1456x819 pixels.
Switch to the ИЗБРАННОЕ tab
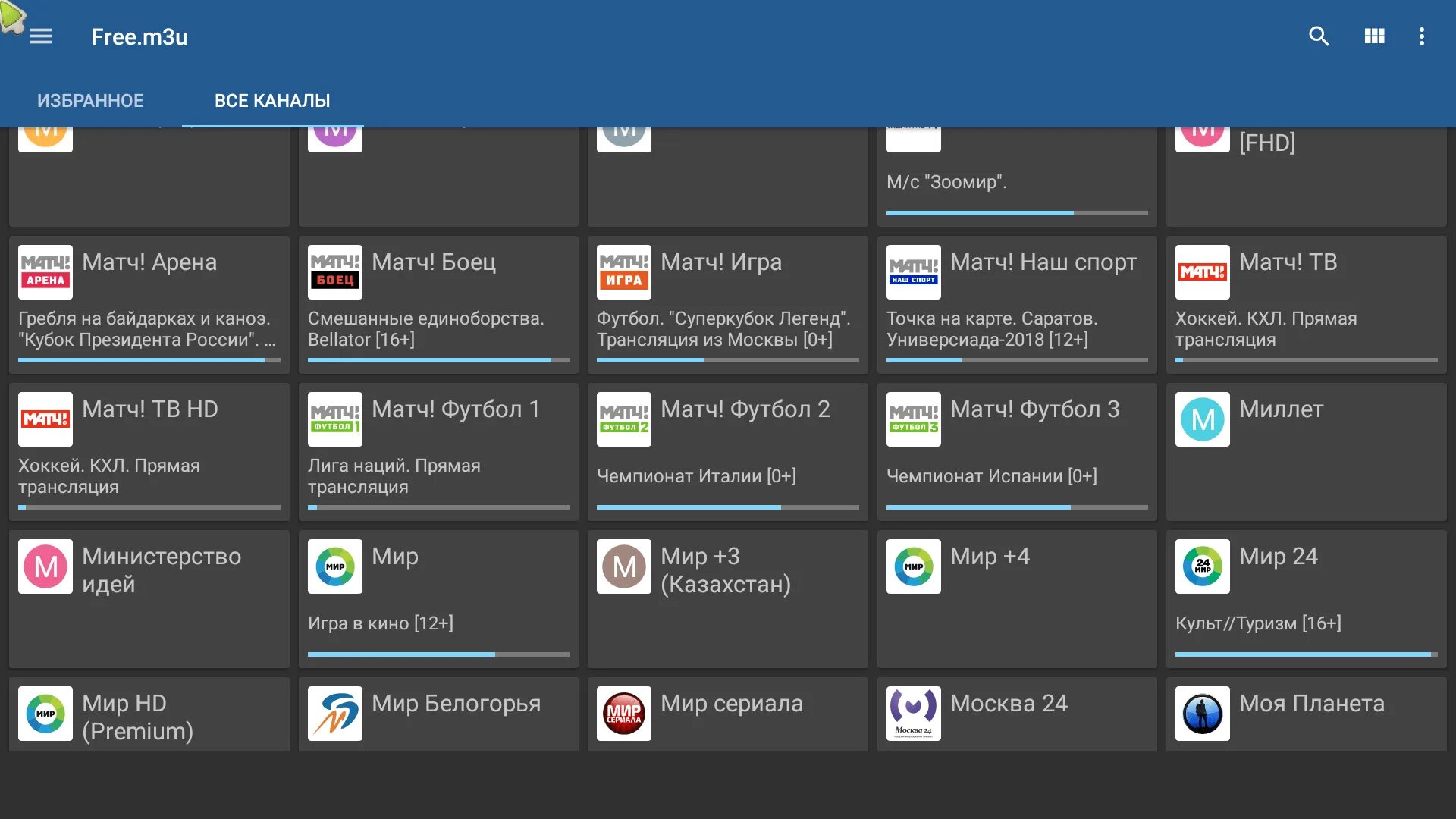90,101
